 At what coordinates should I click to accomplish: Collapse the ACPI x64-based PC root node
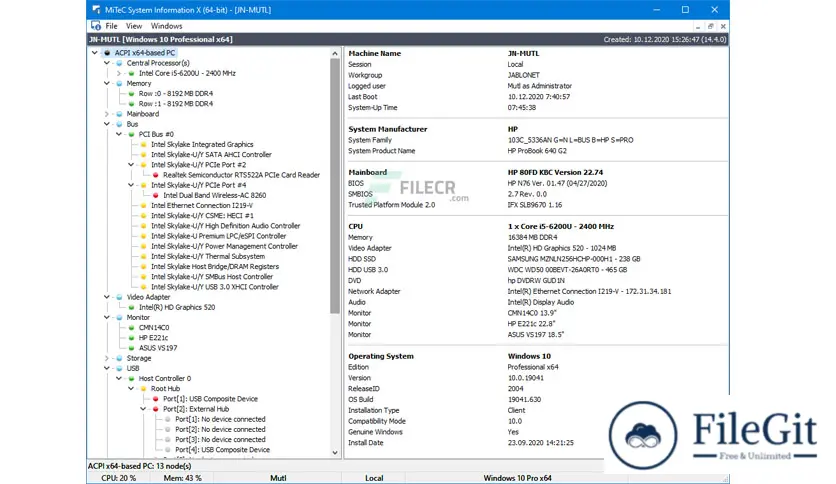95,53
